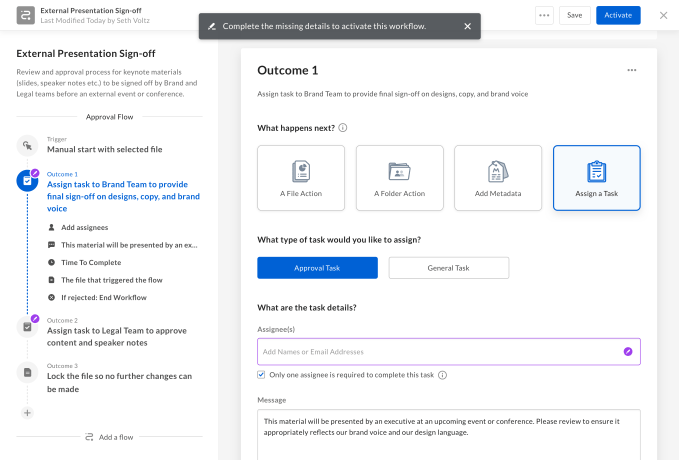Viewport: 679px width, 460px height.
Task: Click the Box Relay logo icon
Action: click(x=21, y=15)
